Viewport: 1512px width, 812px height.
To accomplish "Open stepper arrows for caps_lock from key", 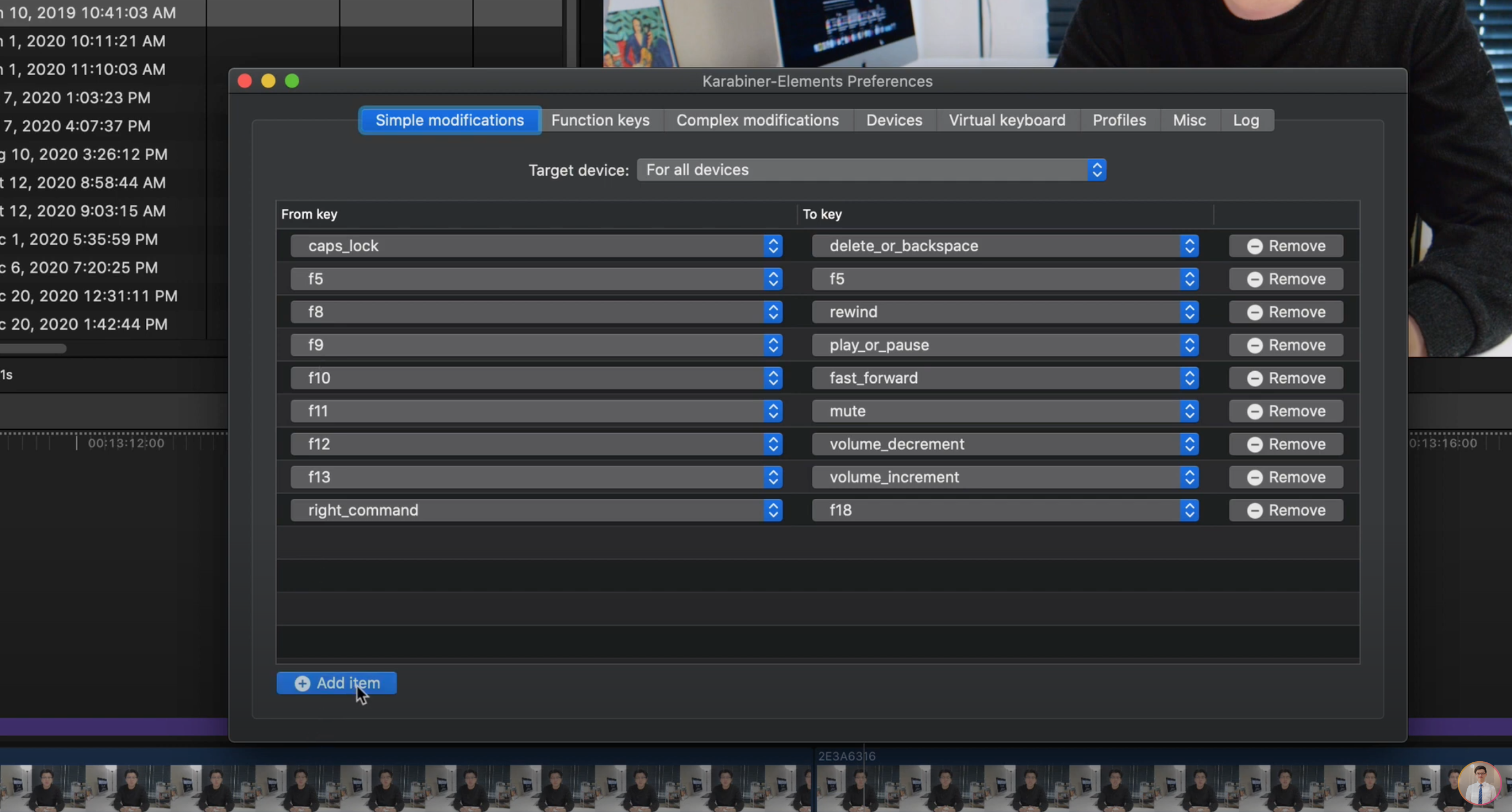I will [x=773, y=246].
